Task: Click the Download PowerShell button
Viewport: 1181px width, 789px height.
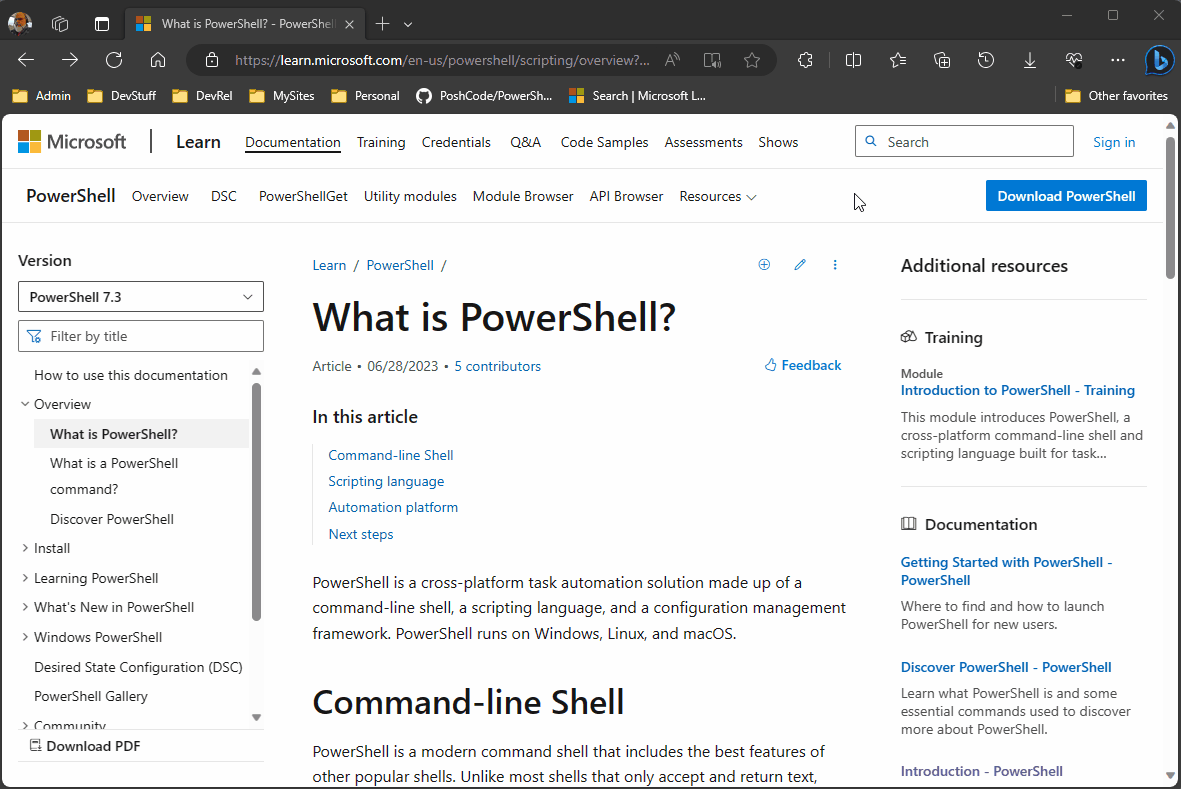Action: pos(1066,196)
